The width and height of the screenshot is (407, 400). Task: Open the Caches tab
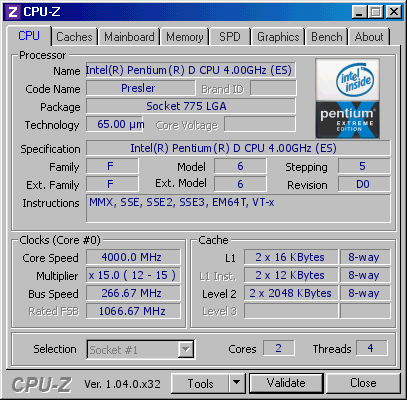click(x=74, y=37)
